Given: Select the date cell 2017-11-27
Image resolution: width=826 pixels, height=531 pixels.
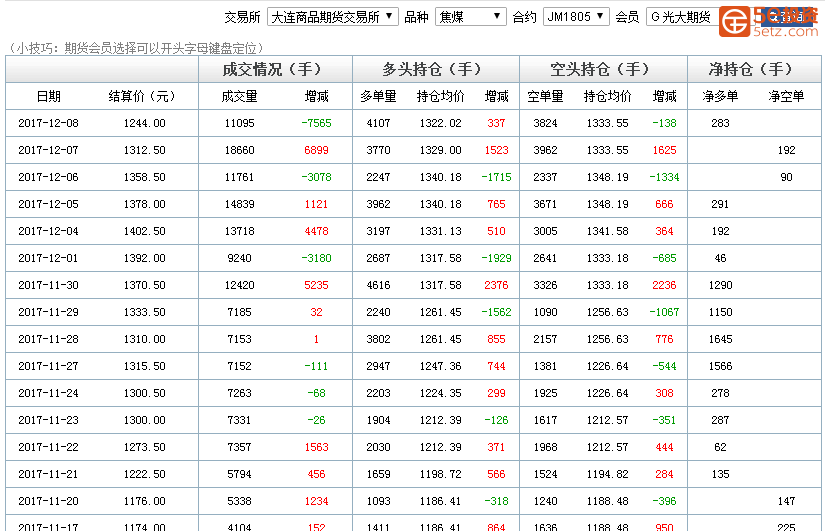Looking at the screenshot, I should point(48,366).
